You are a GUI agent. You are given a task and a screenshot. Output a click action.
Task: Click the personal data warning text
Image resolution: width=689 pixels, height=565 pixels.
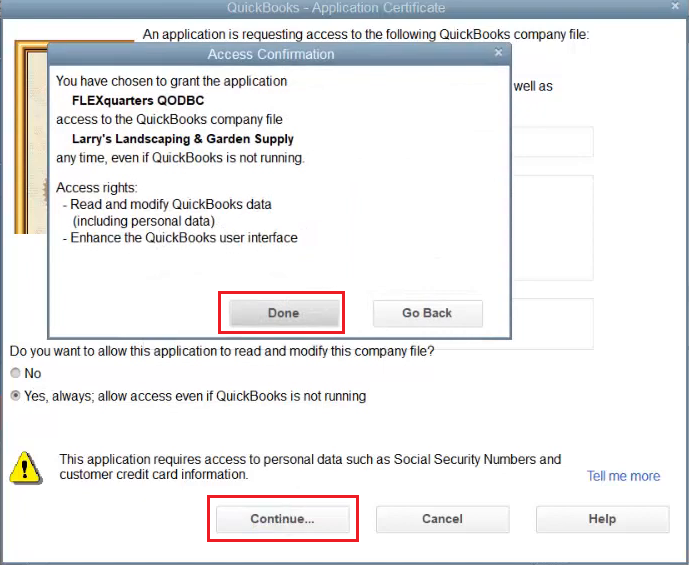(x=310, y=467)
